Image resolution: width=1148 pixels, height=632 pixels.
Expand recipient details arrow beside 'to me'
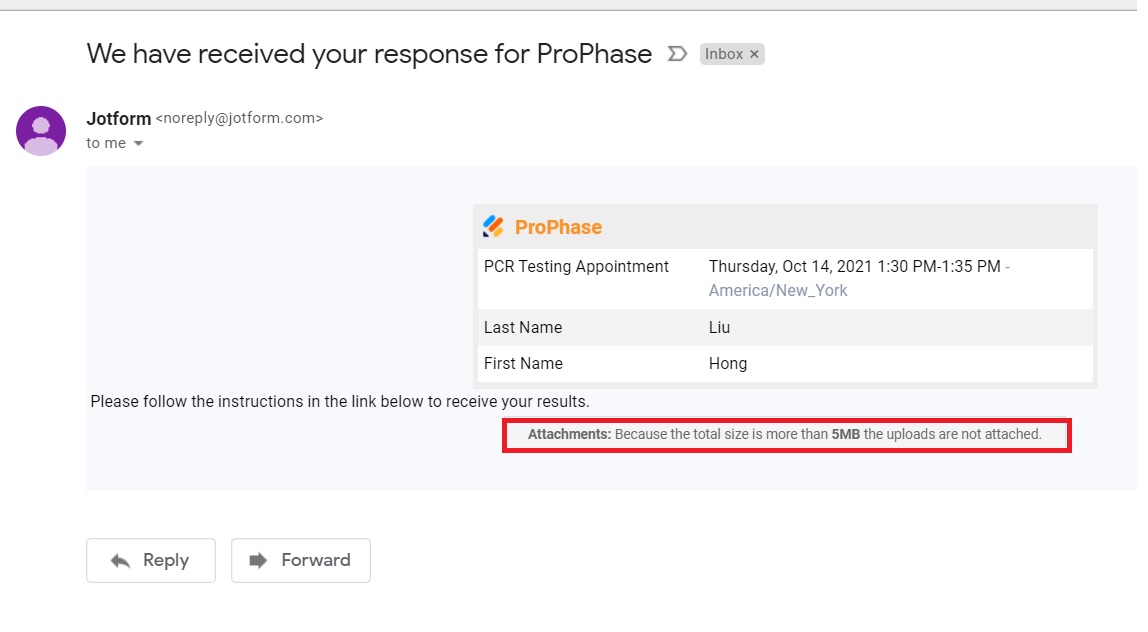[x=138, y=144]
